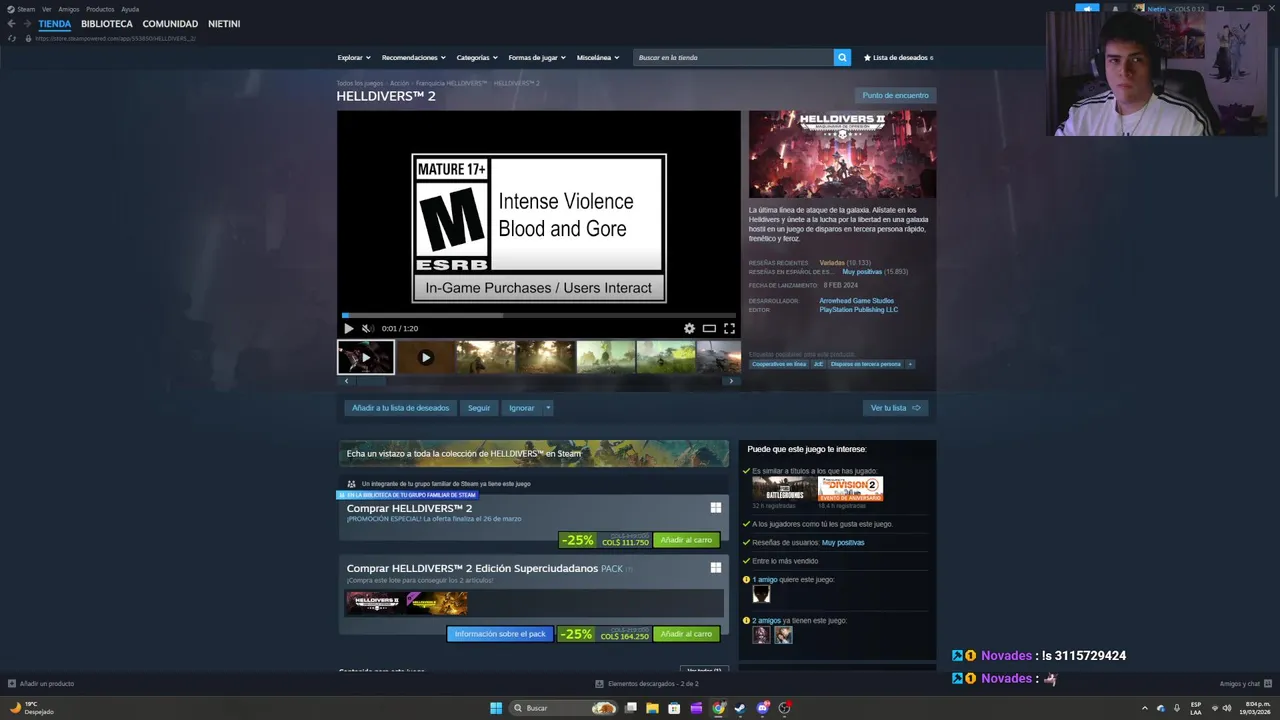Click the Steam taskbar icon
The height and width of the screenshot is (720, 1280).
coord(740,708)
